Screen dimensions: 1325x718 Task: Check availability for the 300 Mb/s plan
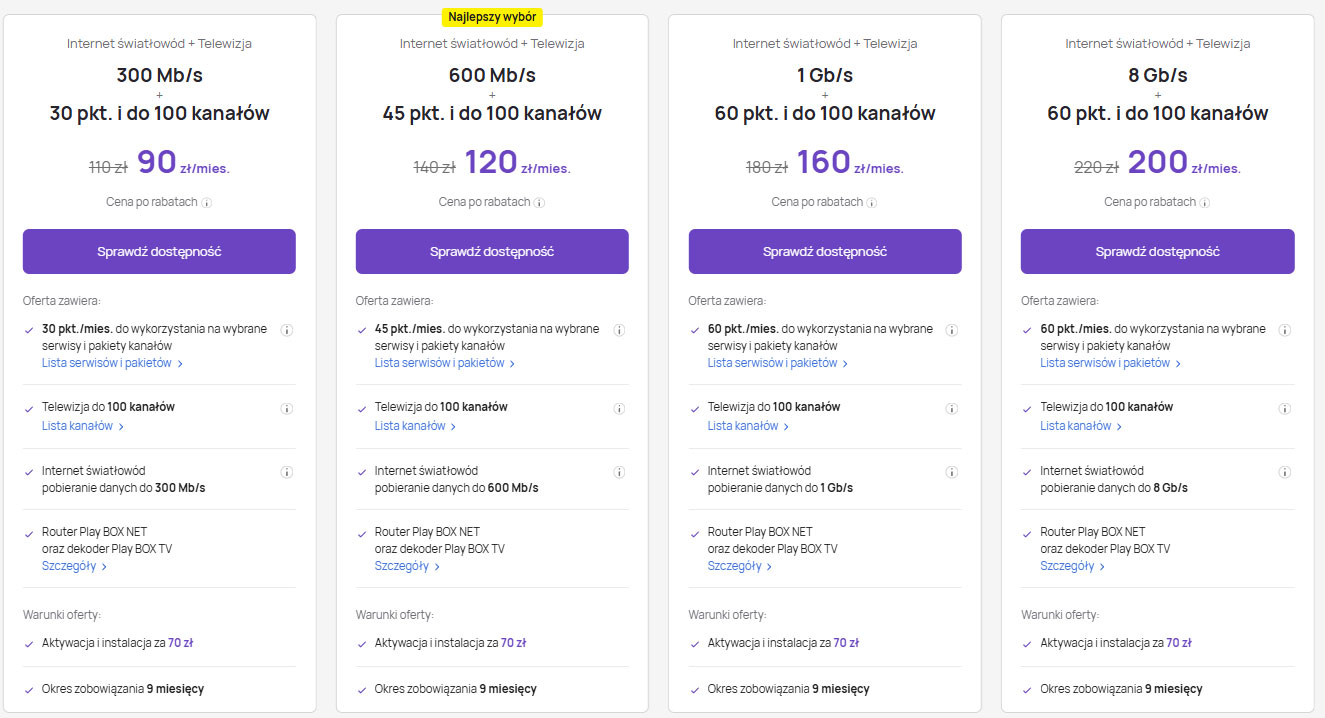click(159, 251)
